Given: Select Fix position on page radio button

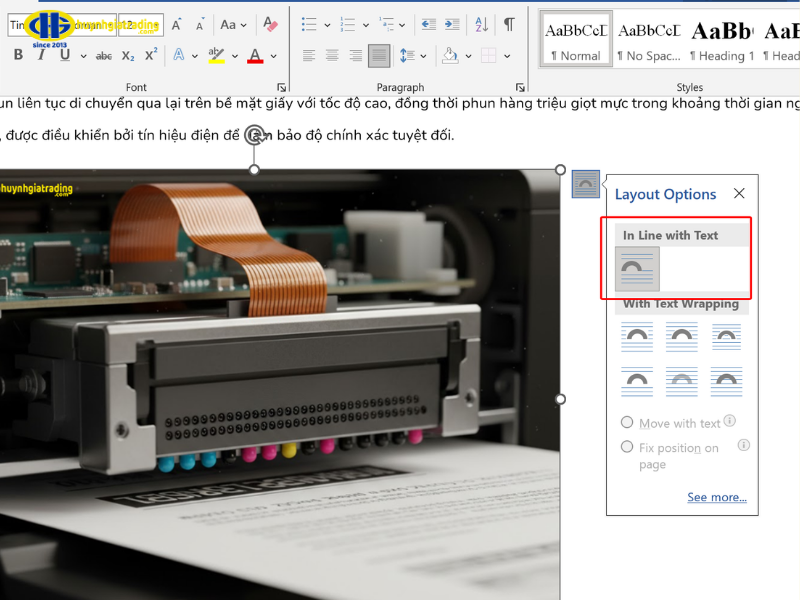Looking at the screenshot, I should click(x=627, y=447).
